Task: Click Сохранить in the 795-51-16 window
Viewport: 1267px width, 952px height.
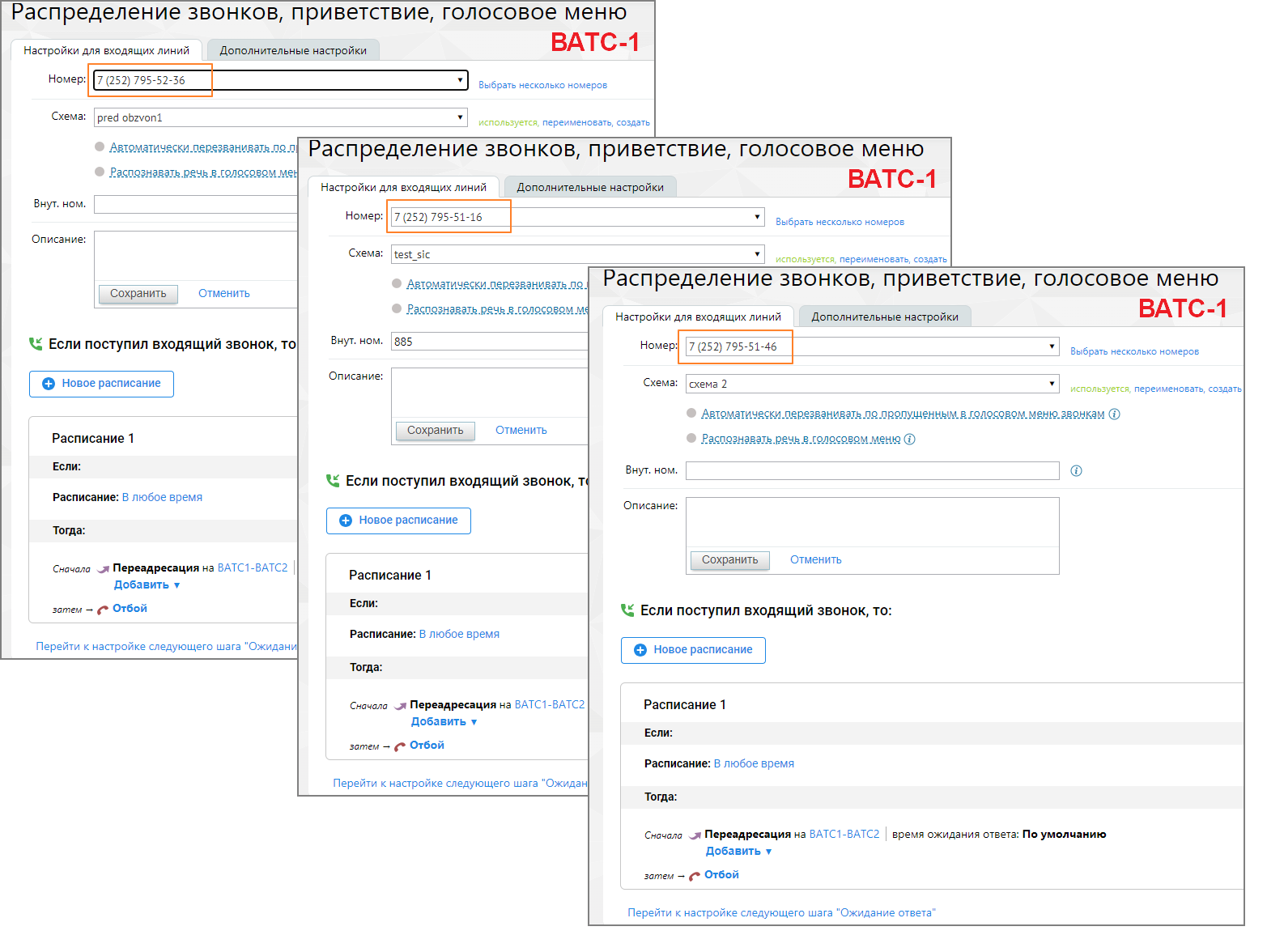Action: 435,430
